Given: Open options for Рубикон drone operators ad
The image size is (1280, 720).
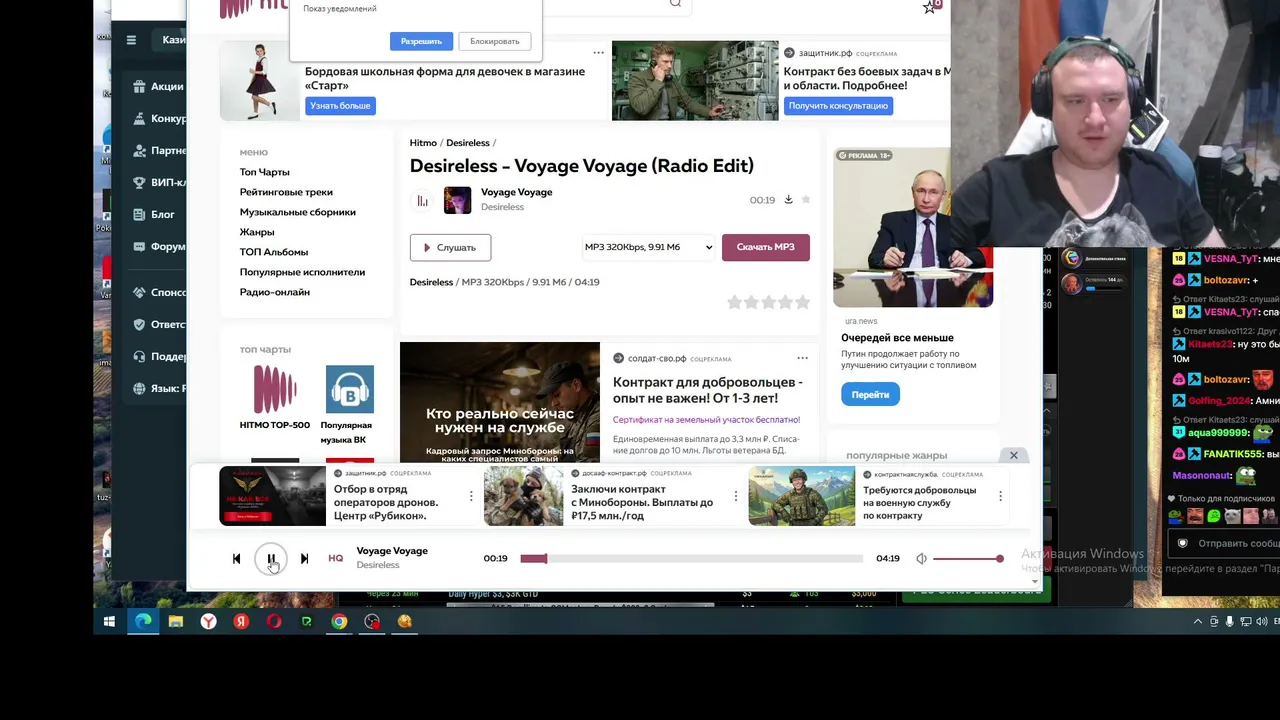Looking at the screenshot, I should [x=471, y=496].
